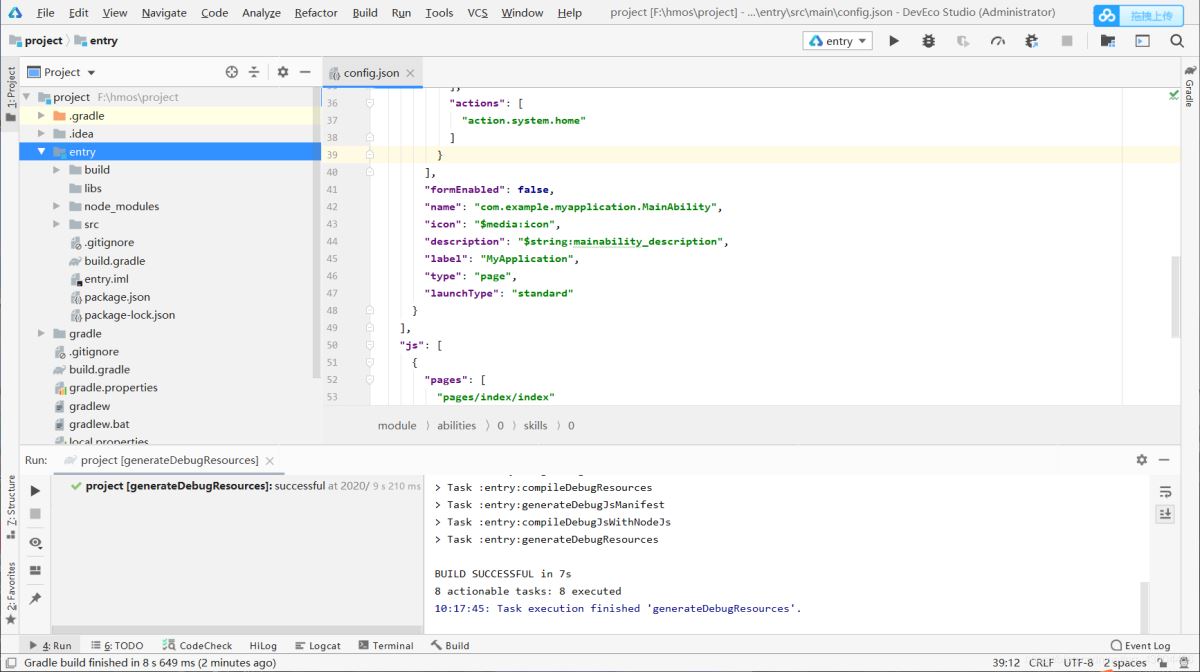
Task: Click the layout icon in Run panel sidebar
Action: coord(35,570)
